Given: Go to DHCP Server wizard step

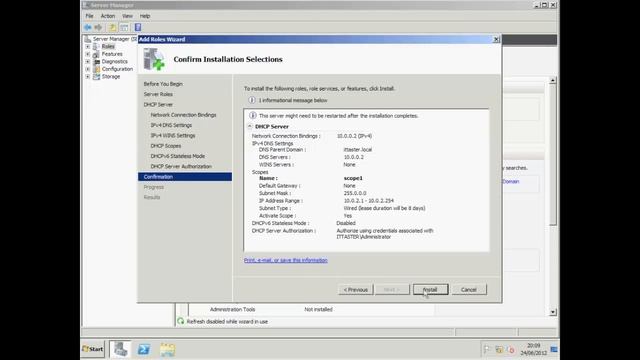Looking at the screenshot, I should coord(158,104).
